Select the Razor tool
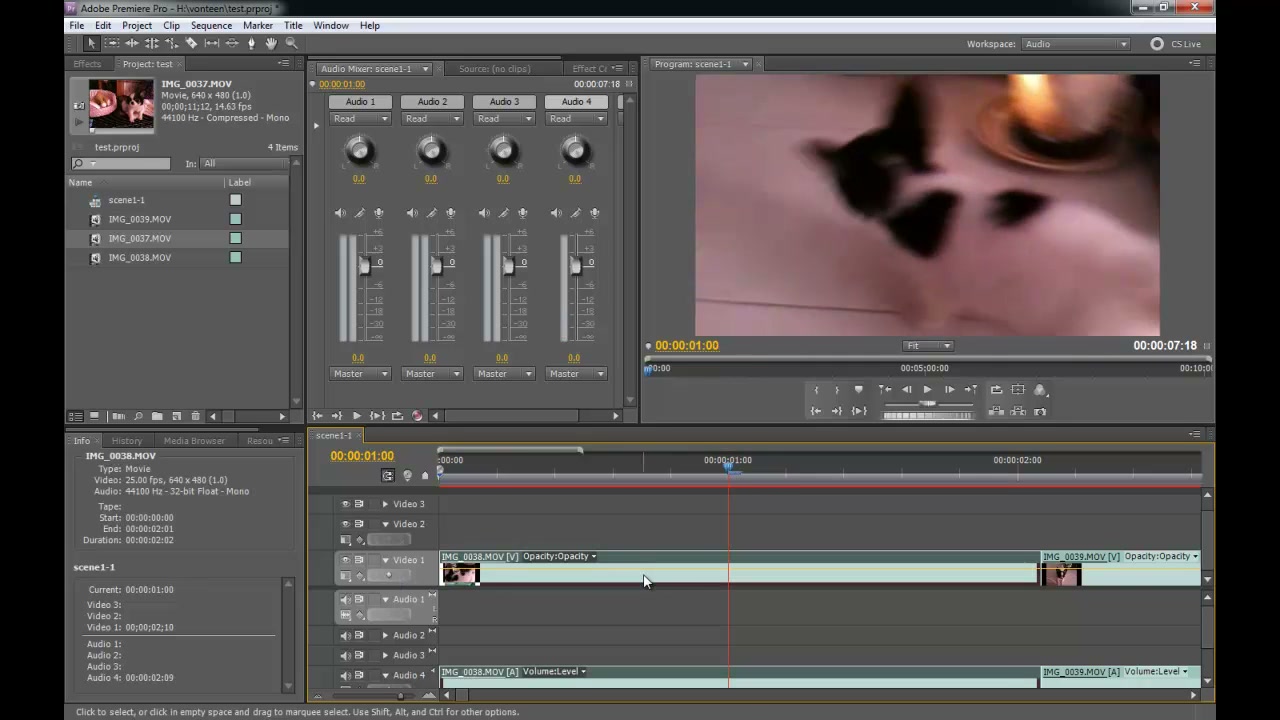Image resolution: width=1280 pixels, height=720 pixels. pos(191,44)
